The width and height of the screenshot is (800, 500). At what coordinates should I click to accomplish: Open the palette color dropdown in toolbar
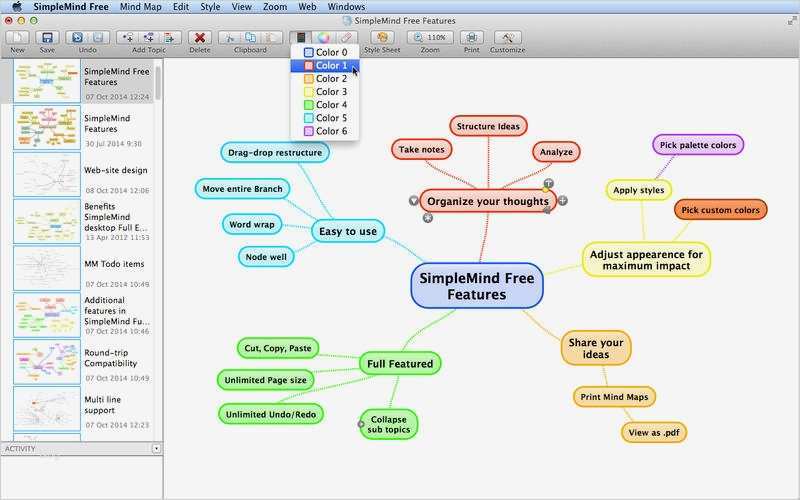(x=301, y=38)
